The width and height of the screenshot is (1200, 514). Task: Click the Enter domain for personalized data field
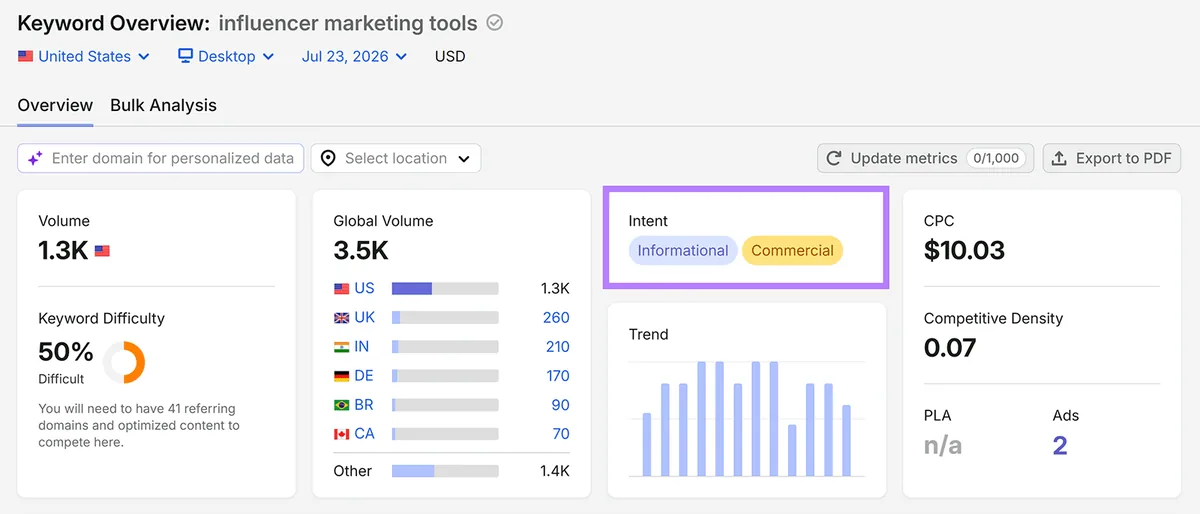tap(161, 158)
